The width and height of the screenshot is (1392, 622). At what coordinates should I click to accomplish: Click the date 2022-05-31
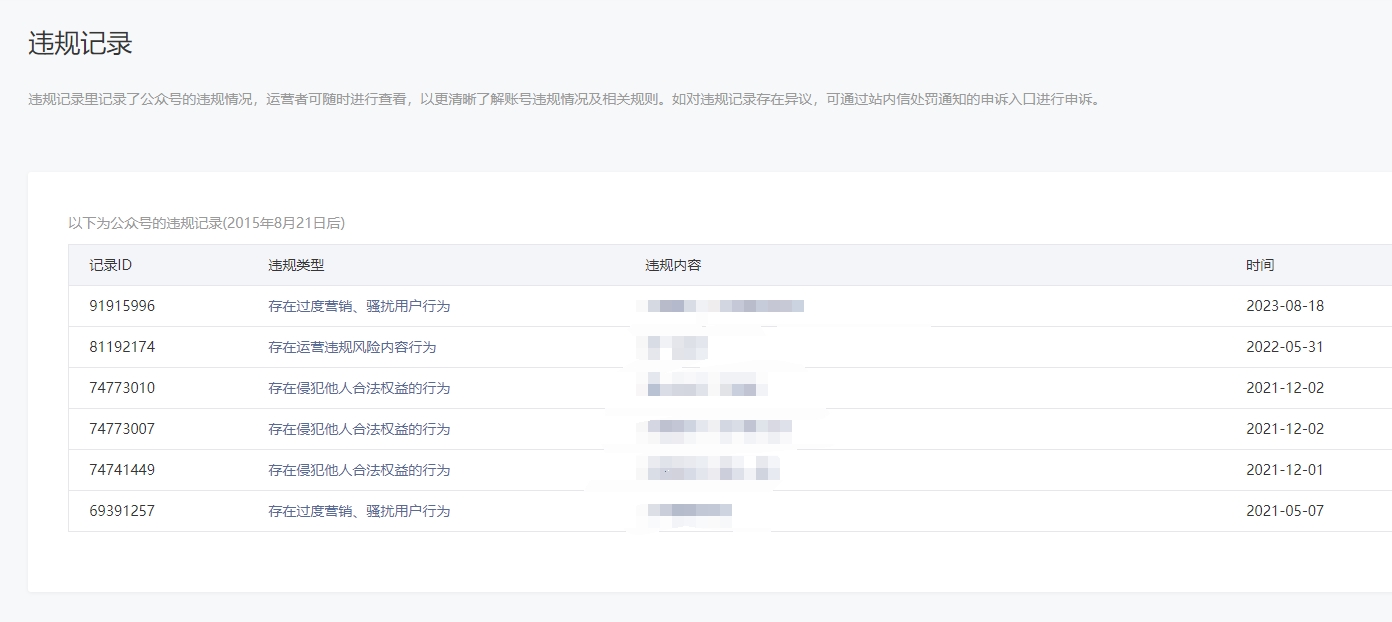1284,347
